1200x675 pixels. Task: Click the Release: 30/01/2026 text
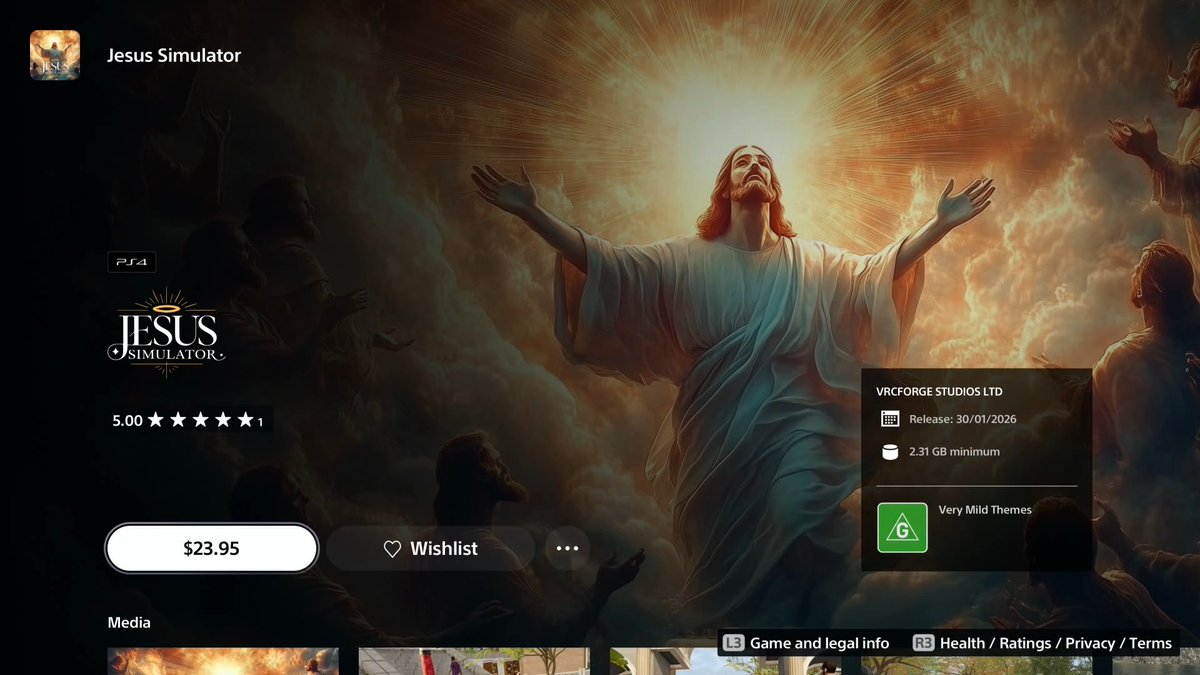pos(962,419)
